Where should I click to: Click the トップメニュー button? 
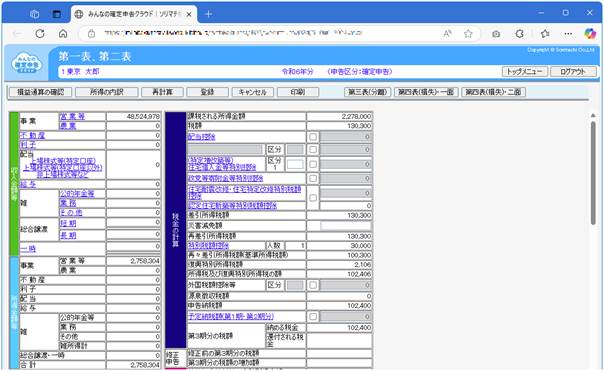[524, 72]
